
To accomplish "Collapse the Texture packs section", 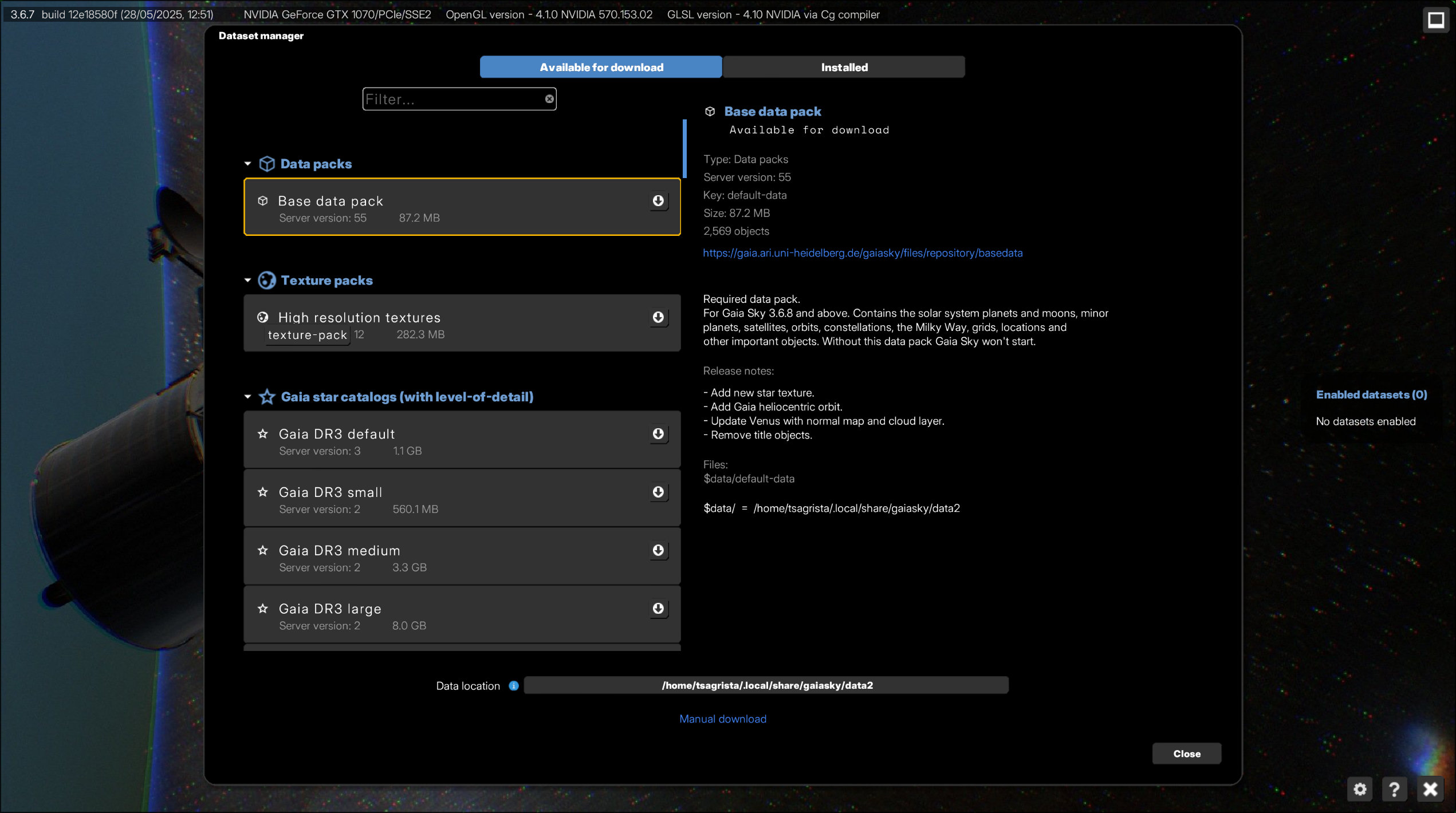I will [x=247, y=281].
